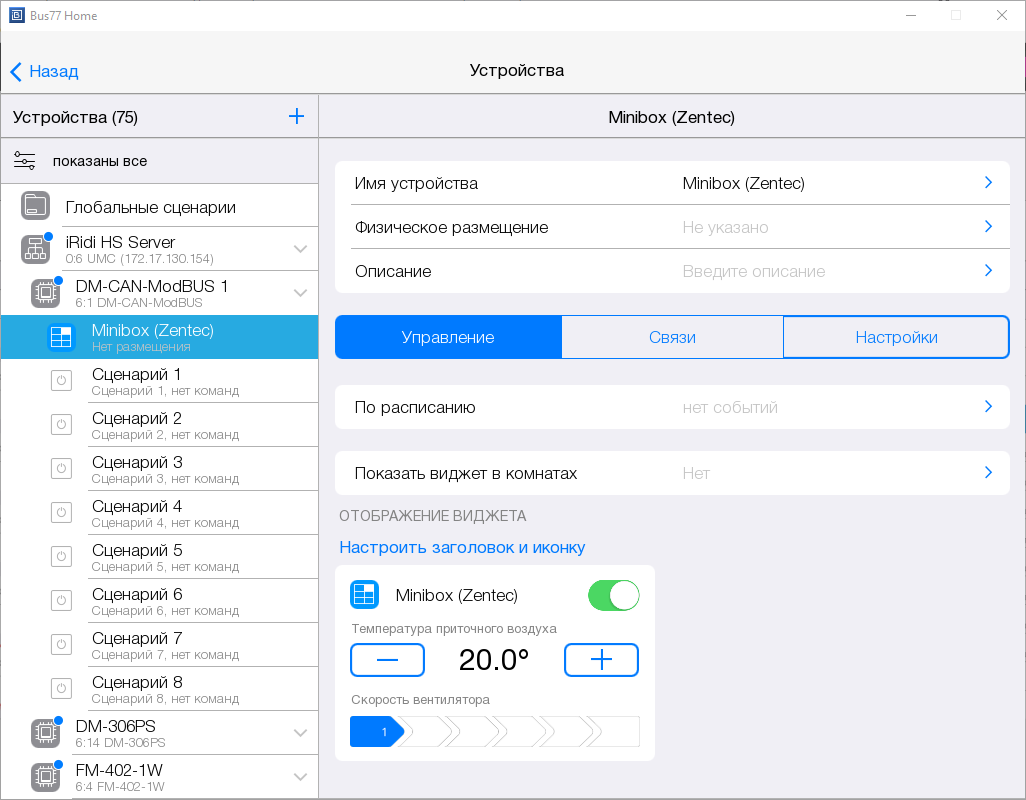Click the Global scenarios folder icon
Viewport: 1026px width, 800px height.
35,207
